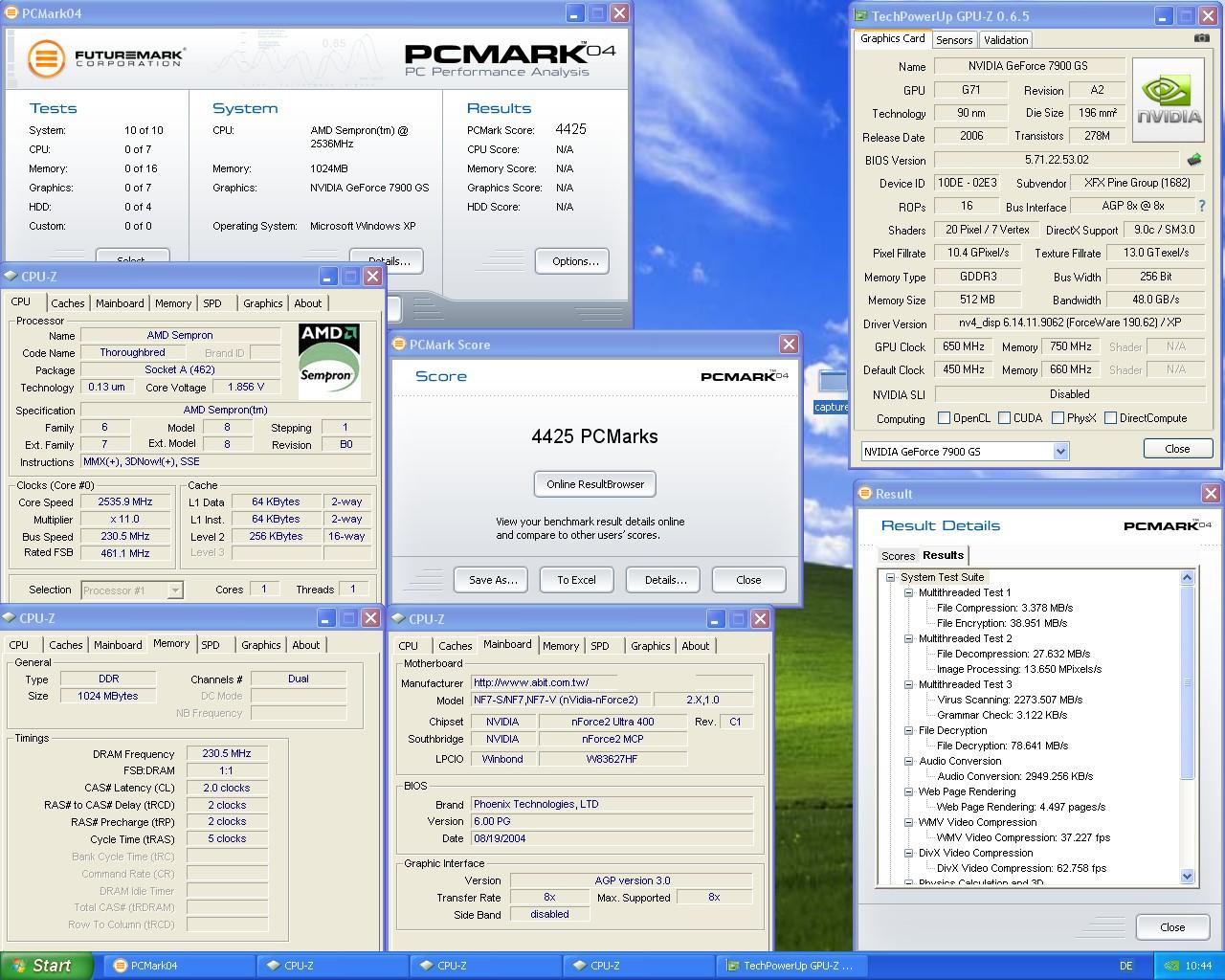Open Caches tab in CPU-Z processor window
The image size is (1225, 980).
68,303
